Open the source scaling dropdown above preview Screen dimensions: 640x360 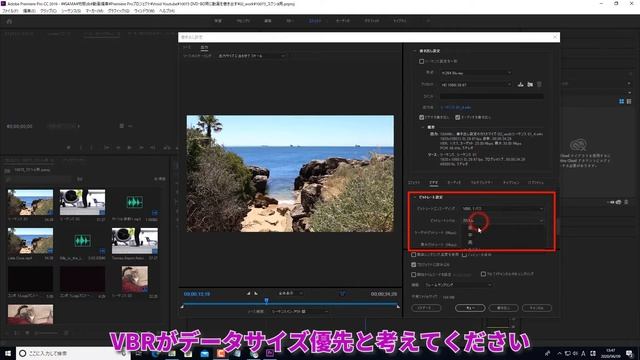(x=251, y=56)
